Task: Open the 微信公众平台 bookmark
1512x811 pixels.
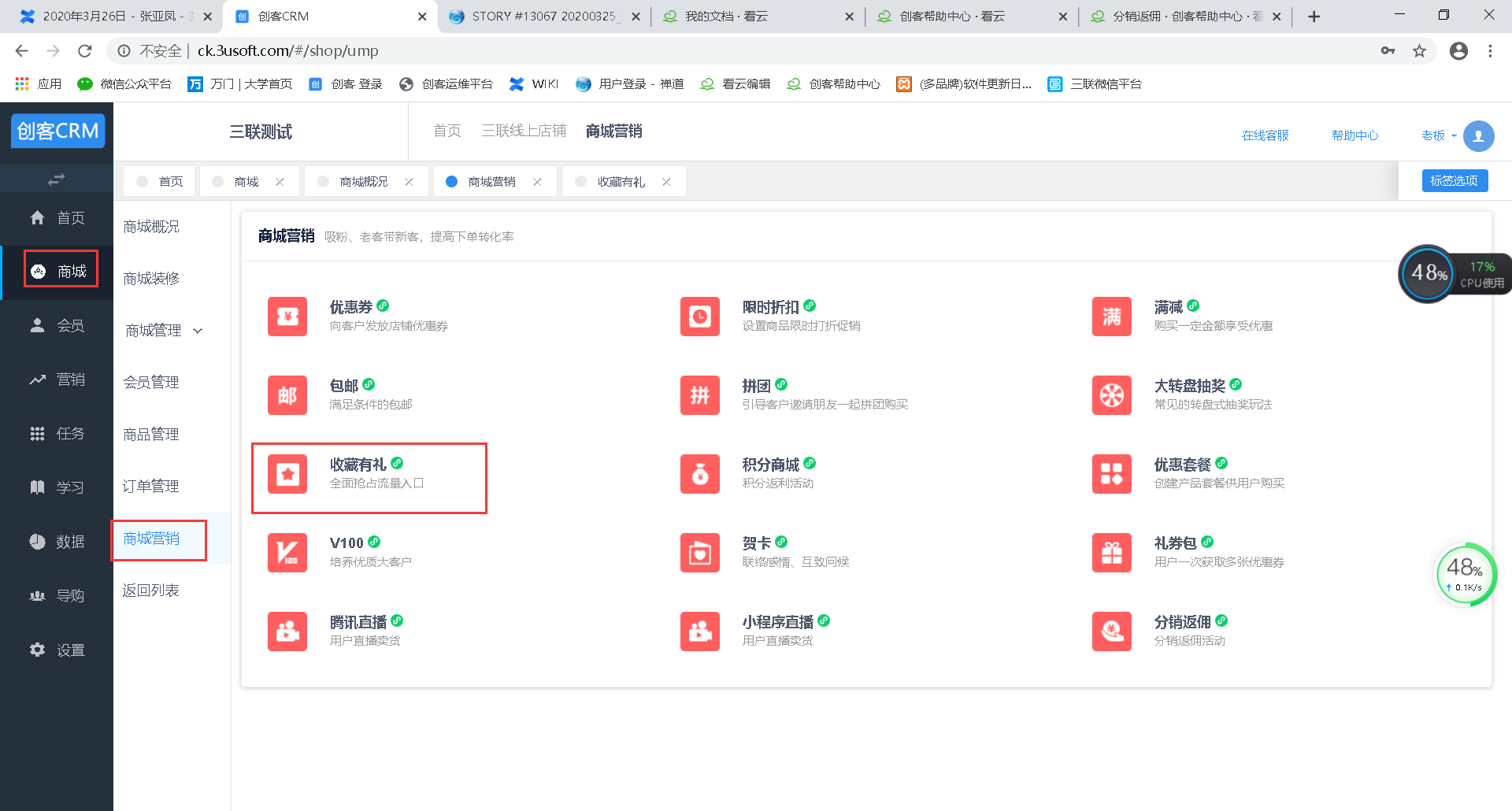Action: pos(124,84)
